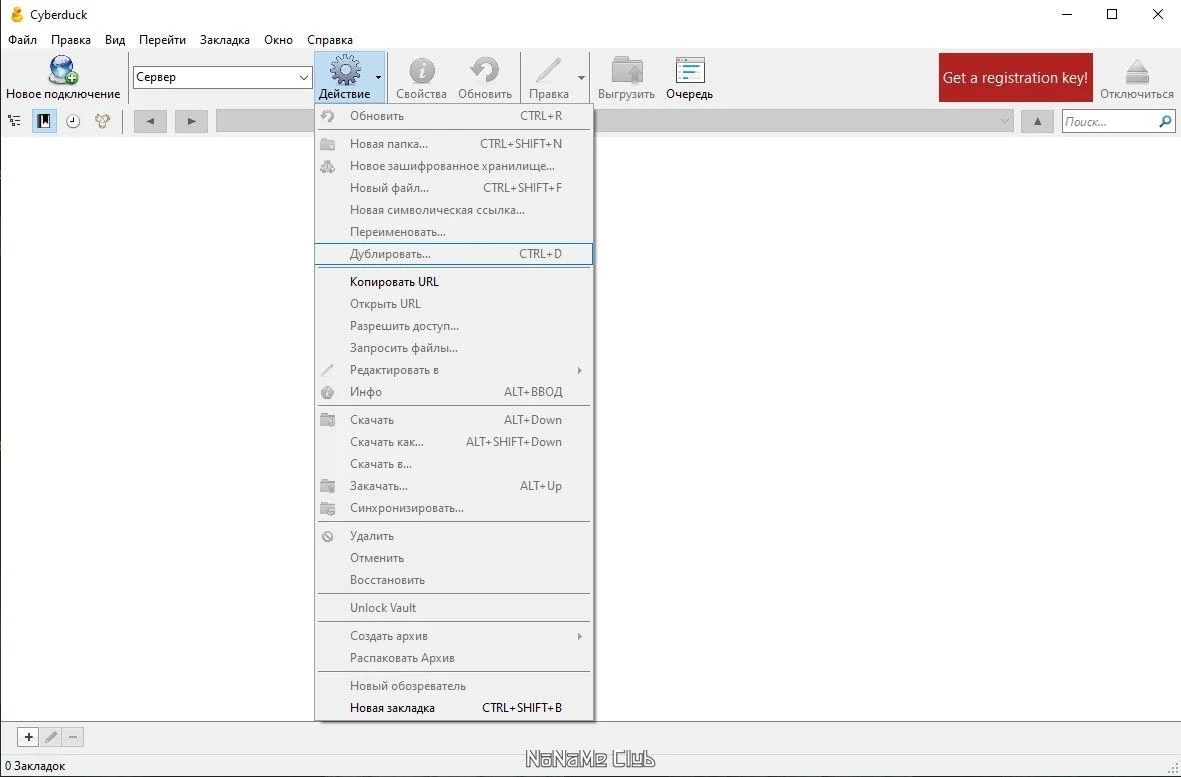
Task: Select Открыть URL entry
Action: (x=453, y=303)
